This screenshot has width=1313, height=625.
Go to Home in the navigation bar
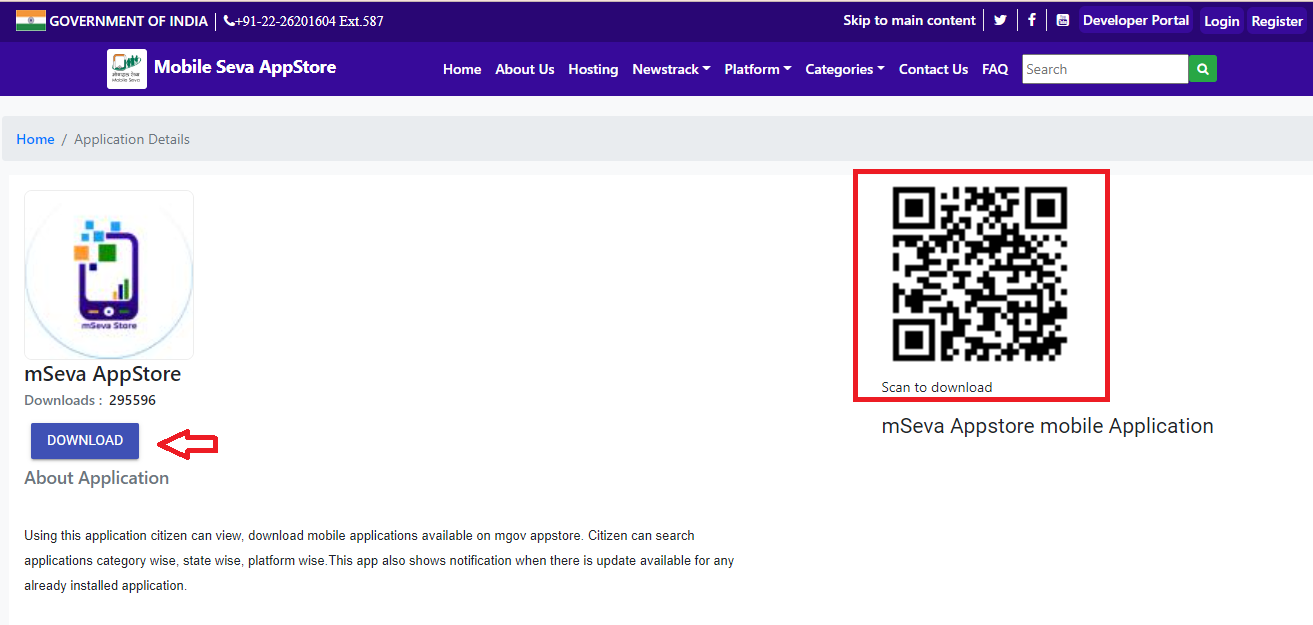pos(462,69)
